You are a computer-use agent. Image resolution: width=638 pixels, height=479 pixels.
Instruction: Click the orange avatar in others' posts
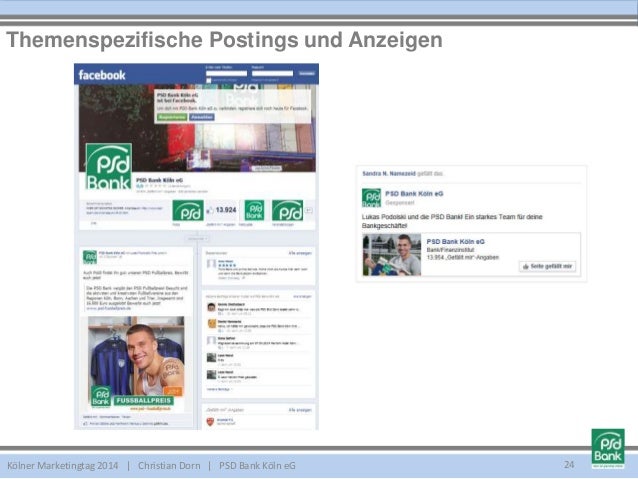click(211, 324)
